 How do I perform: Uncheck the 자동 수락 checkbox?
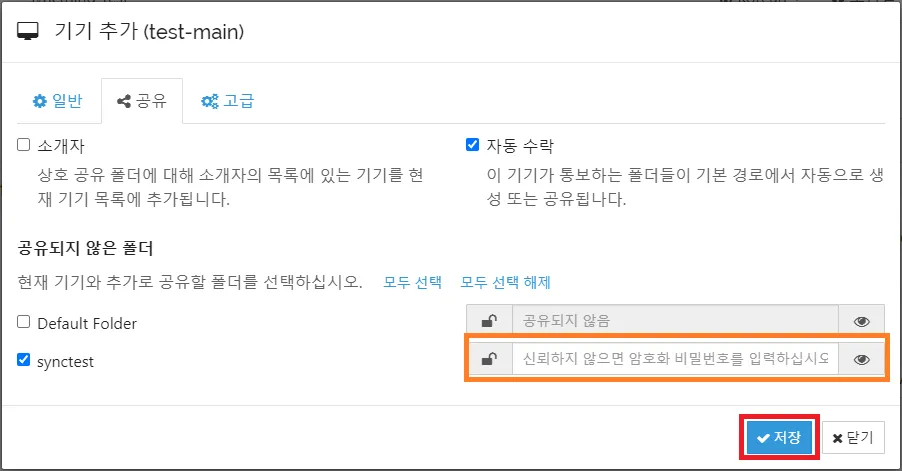point(473,145)
